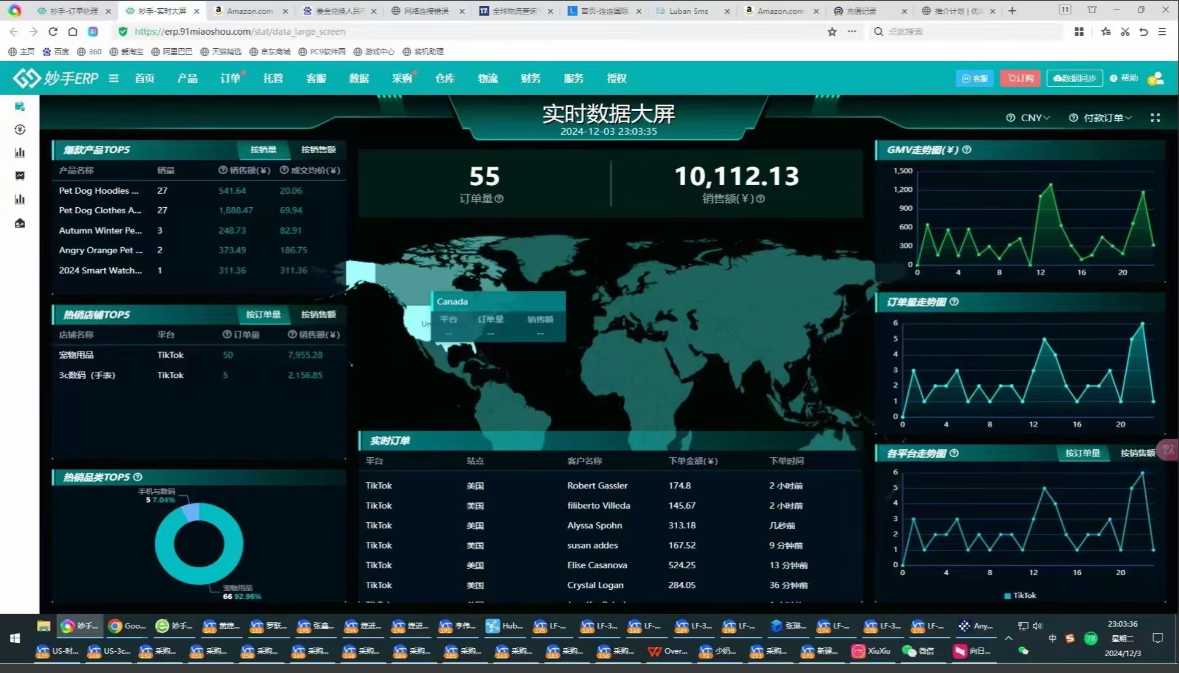Switch 爆款产品TOP5 to 按销售额

click(x=318, y=150)
